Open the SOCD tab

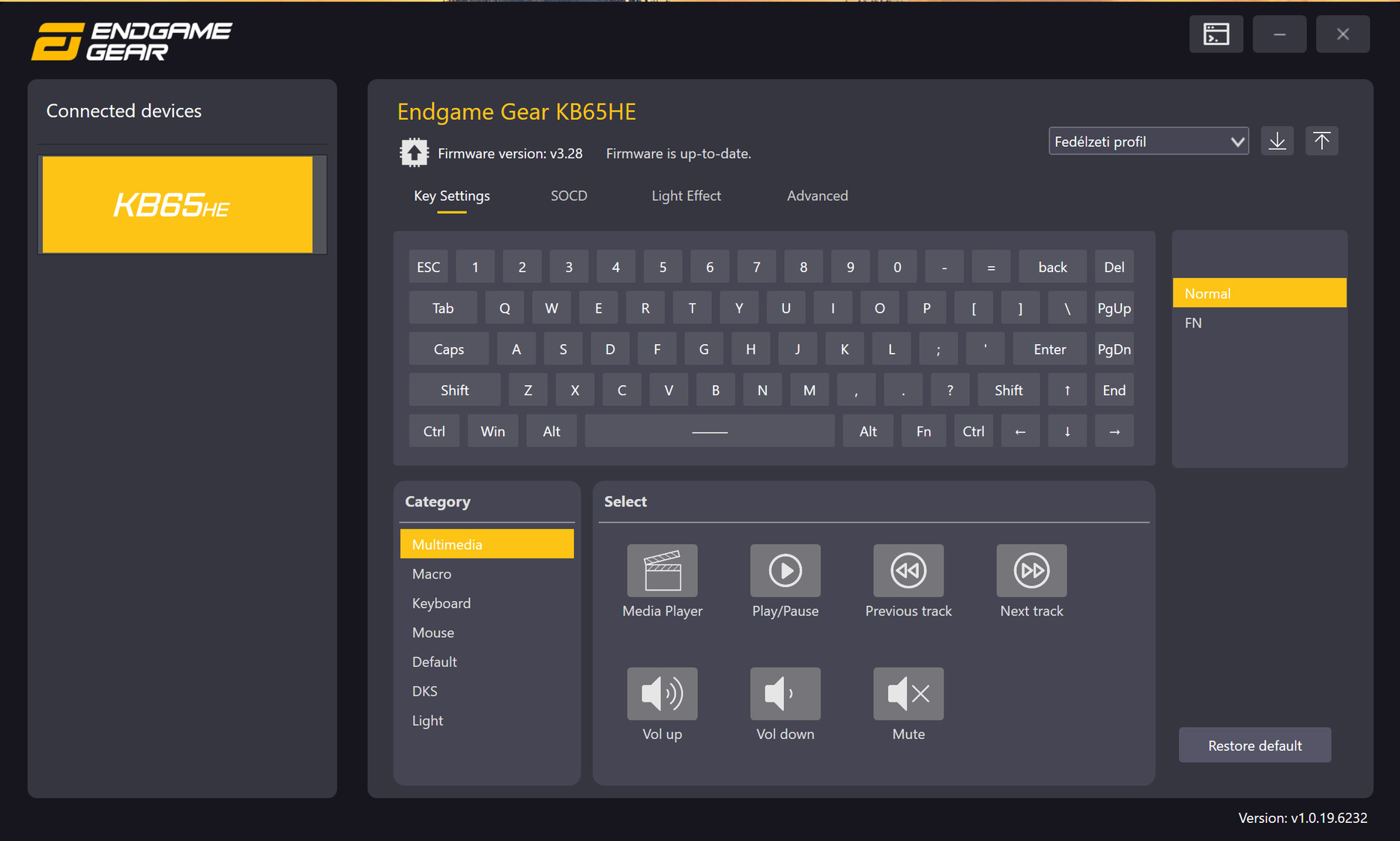point(569,196)
